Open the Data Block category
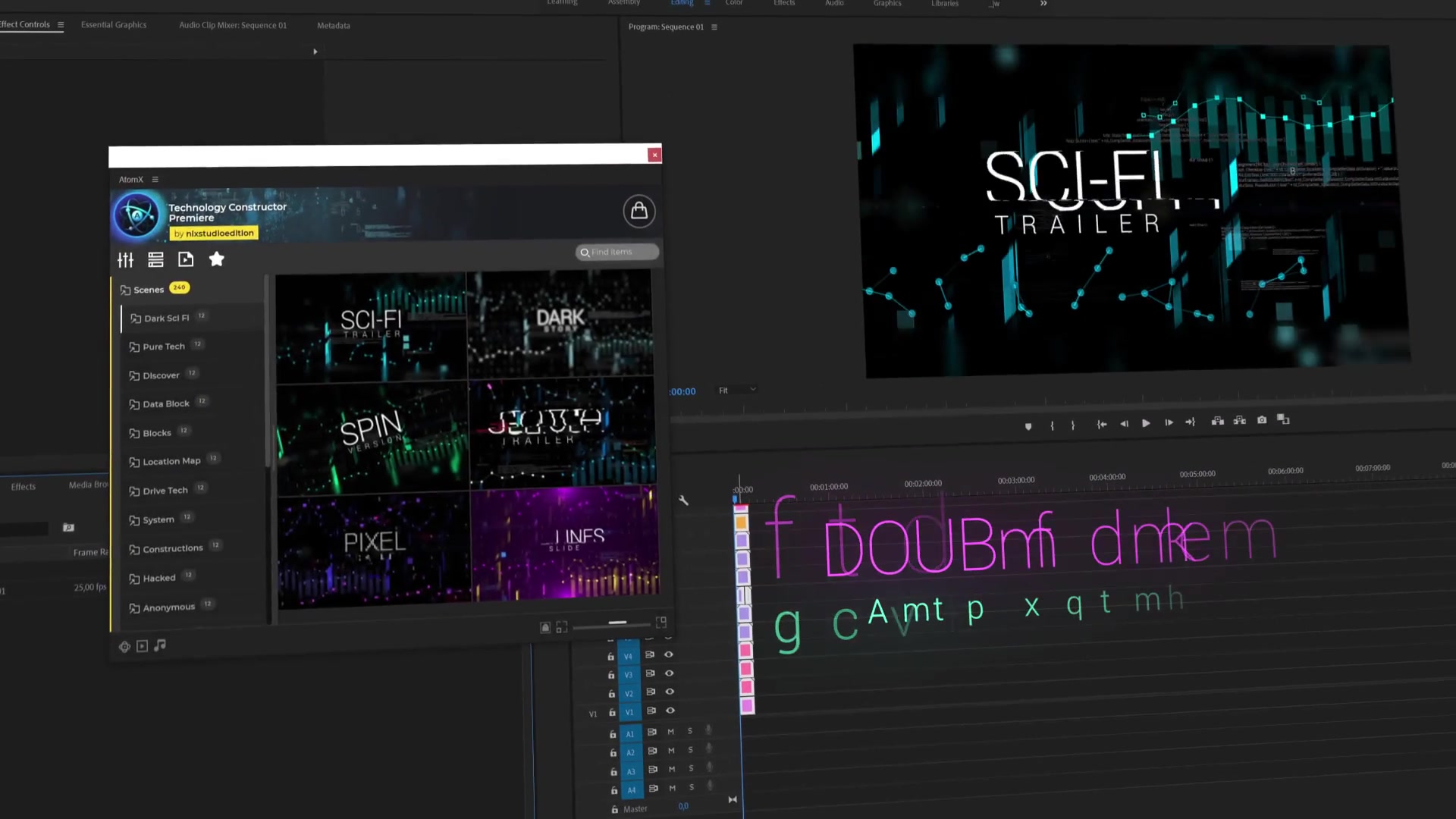This screenshot has width=1456, height=819. 167,403
